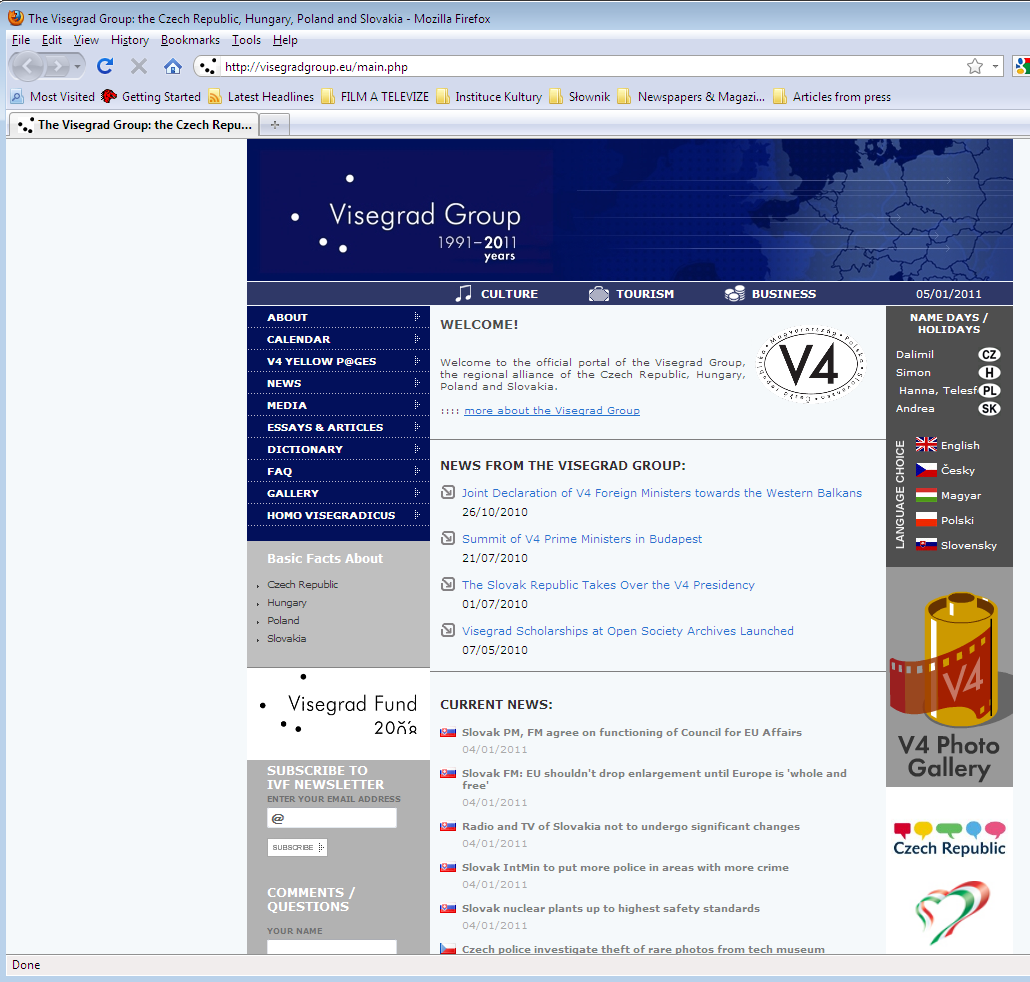Open the Latest Headlines RSS feed bookmark
This screenshot has height=982, width=1030.
[x=261, y=97]
